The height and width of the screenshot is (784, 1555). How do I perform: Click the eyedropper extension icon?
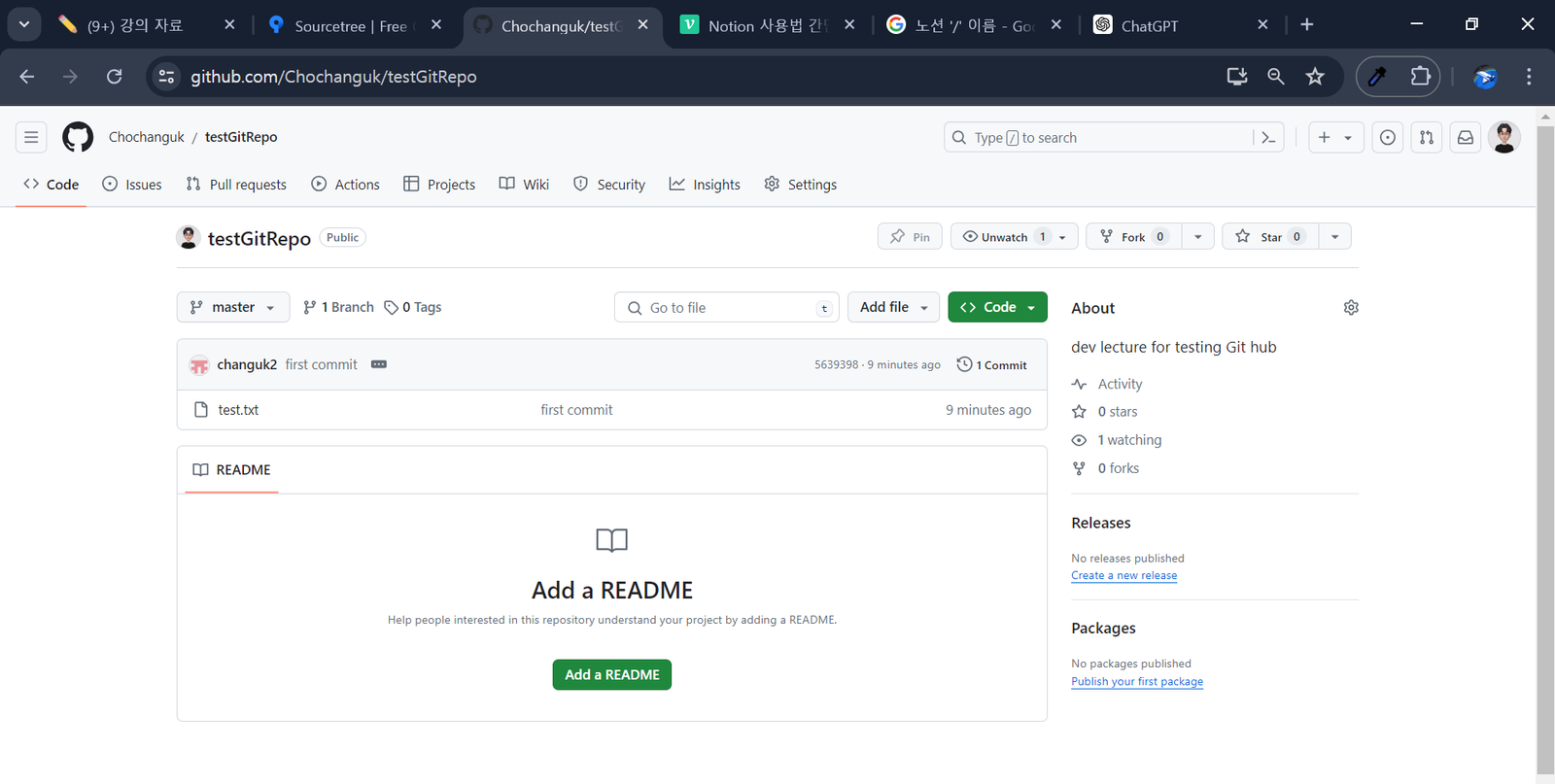click(x=1377, y=77)
